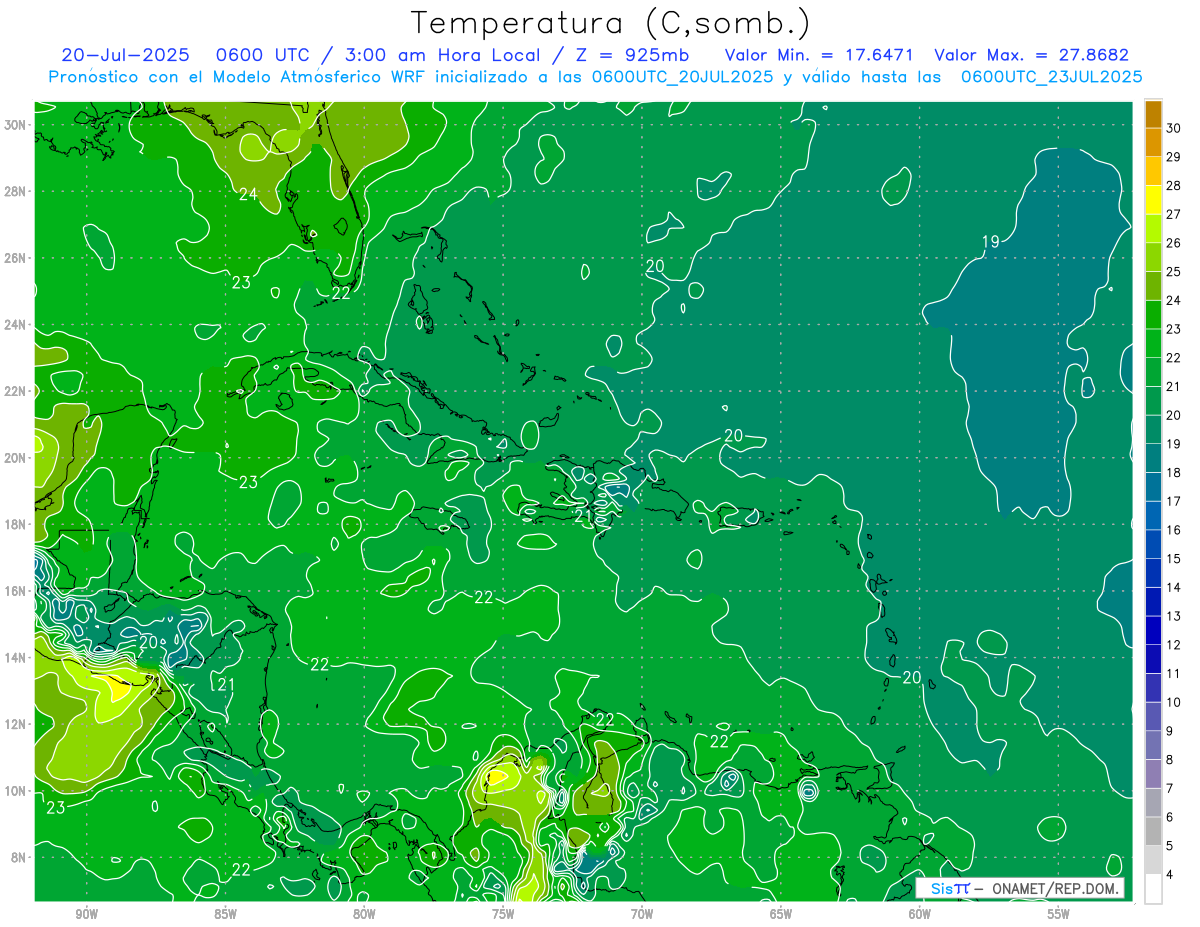This screenshot has width=1200, height=927.
Task: Click the "ONAMET/REP.DOM." credit label
Action: (1054, 888)
